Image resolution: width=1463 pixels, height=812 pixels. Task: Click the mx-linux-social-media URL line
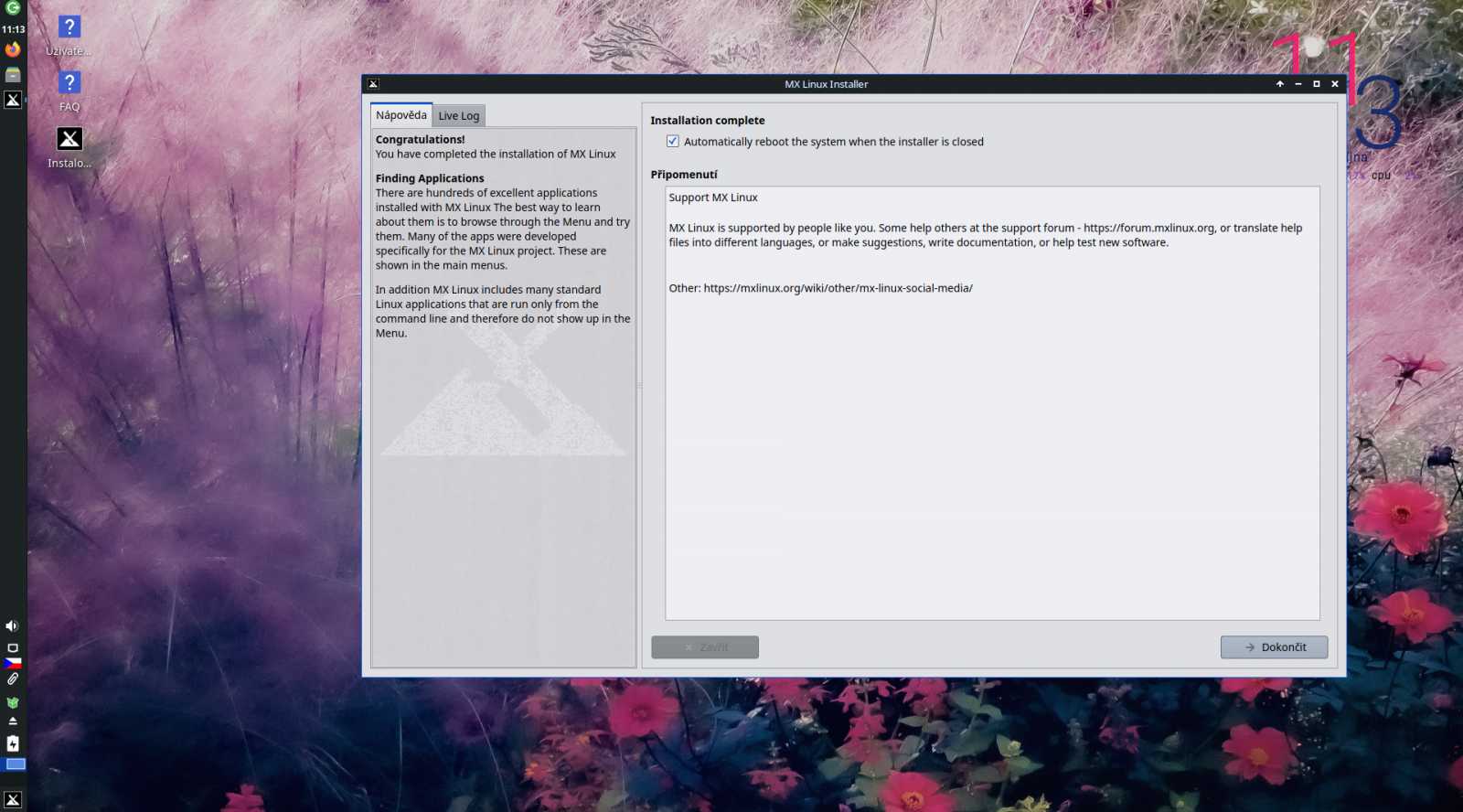point(820,288)
